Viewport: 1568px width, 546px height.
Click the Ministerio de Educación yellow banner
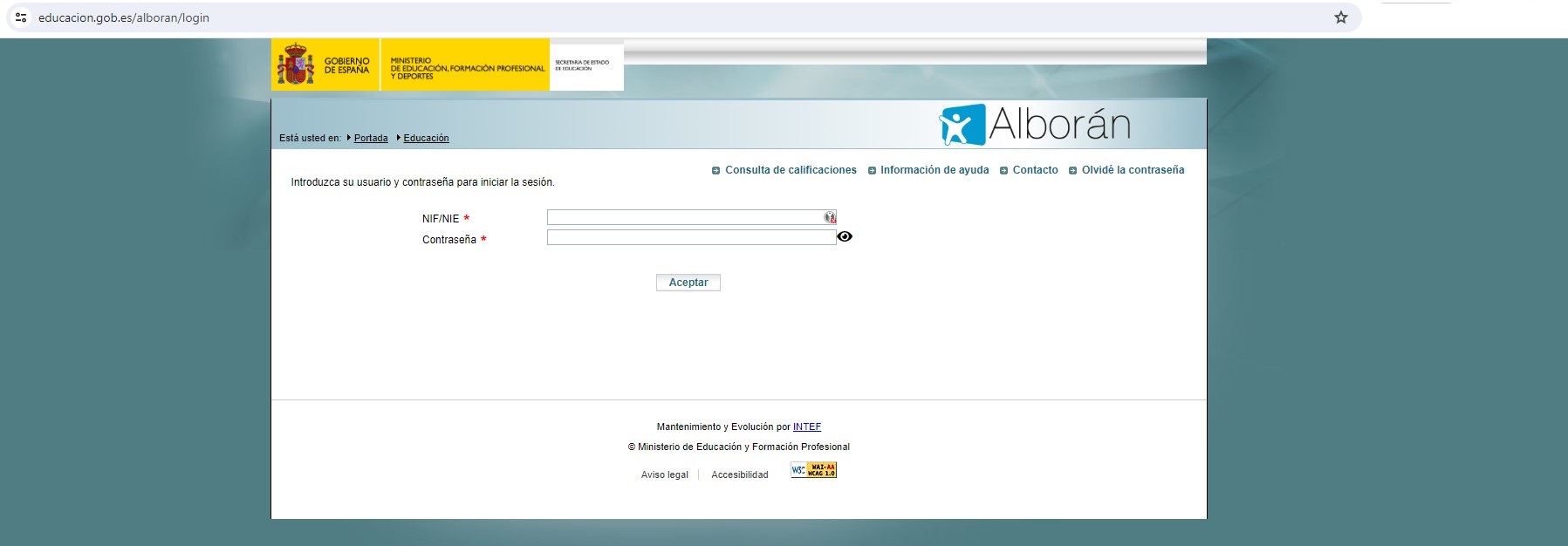click(x=466, y=65)
